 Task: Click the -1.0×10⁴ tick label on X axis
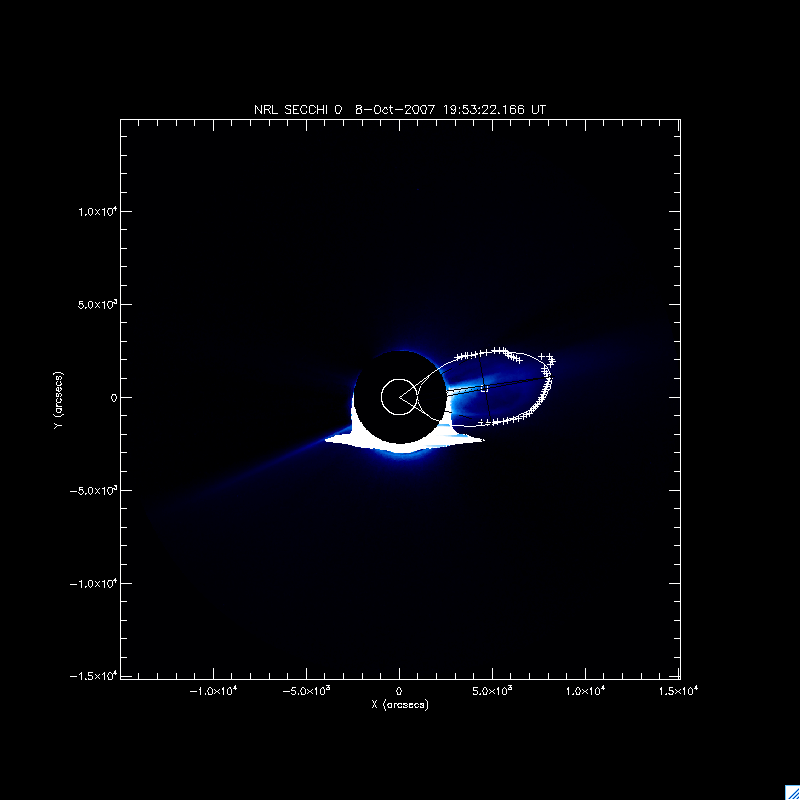(212, 691)
